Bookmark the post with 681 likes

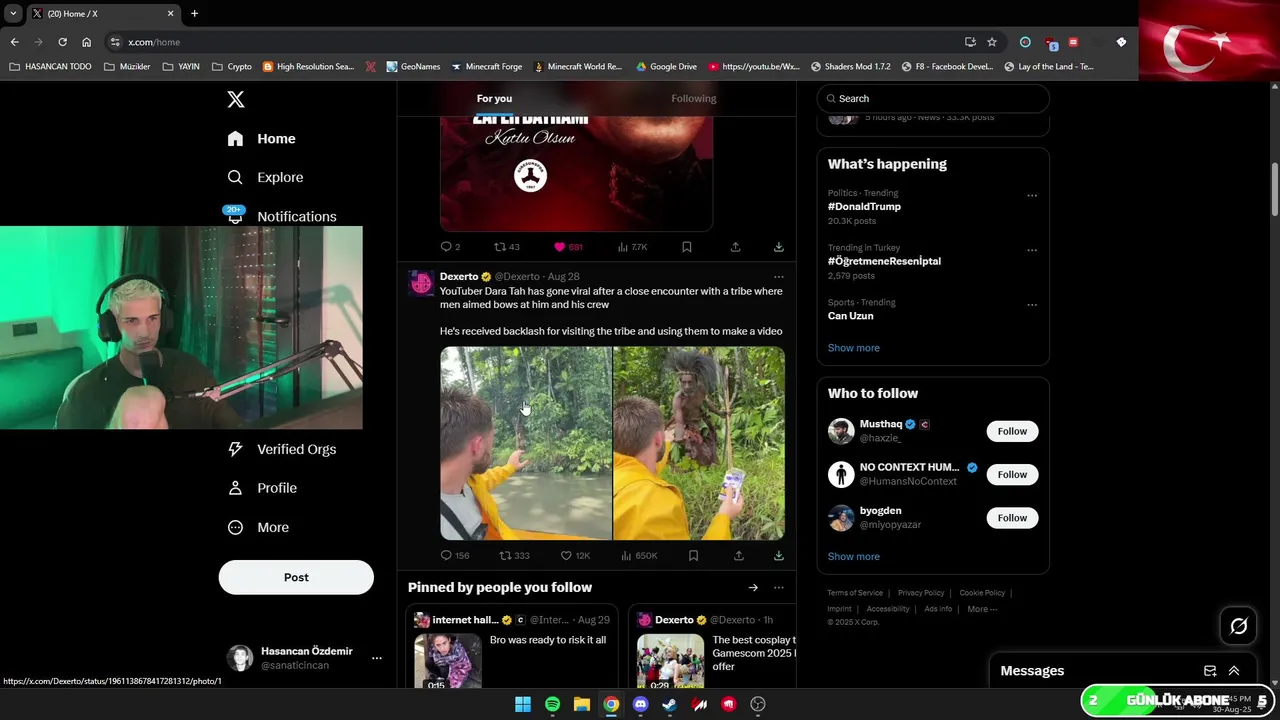(687, 247)
